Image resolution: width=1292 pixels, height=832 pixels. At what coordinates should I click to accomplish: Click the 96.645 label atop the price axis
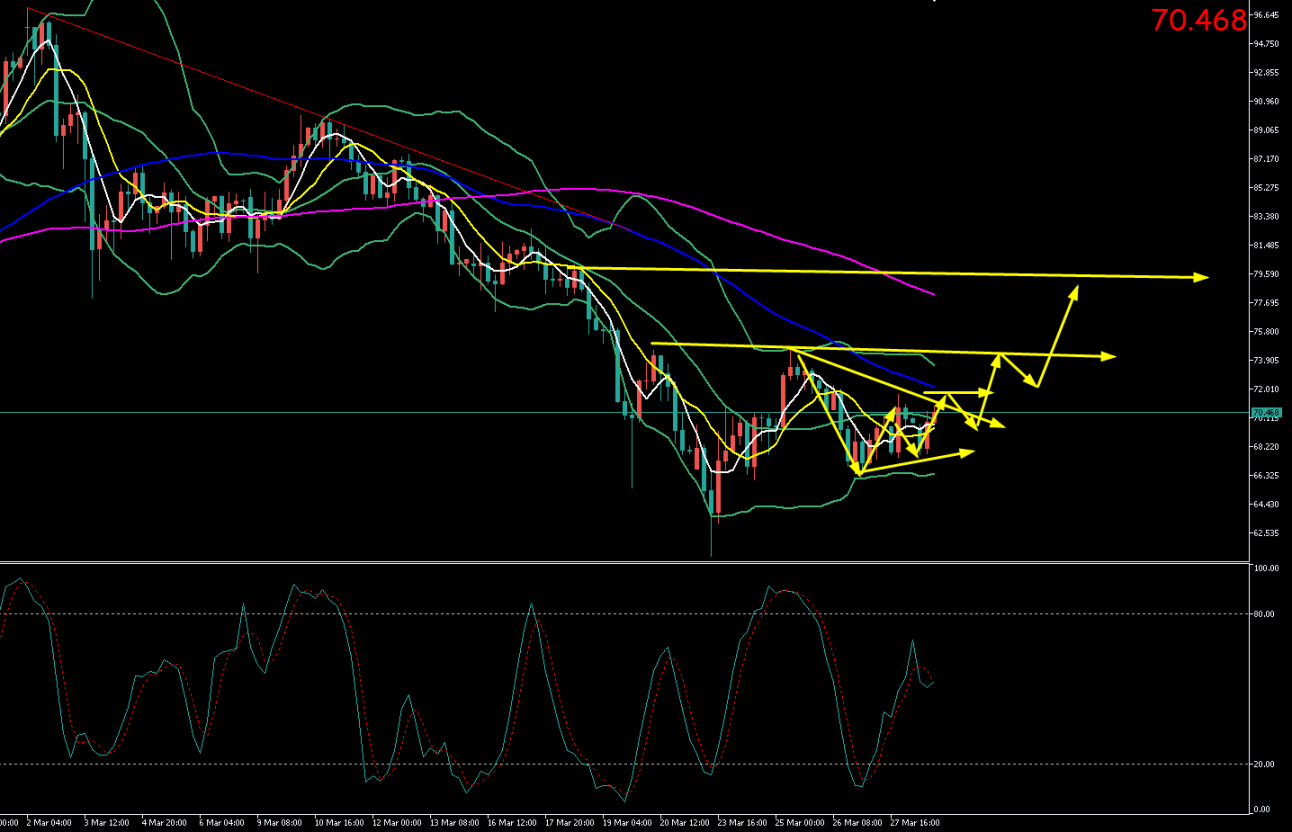pyautogui.click(x=1266, y=15)
